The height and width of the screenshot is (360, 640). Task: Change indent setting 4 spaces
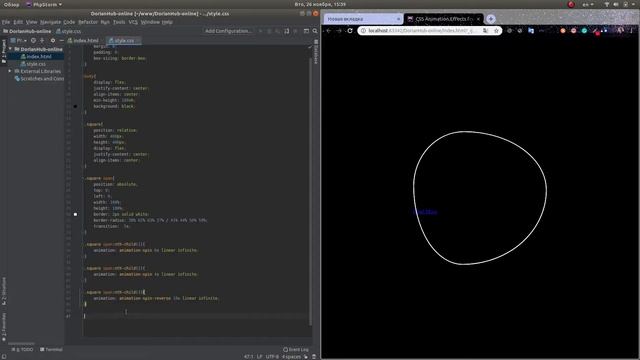point(291,356)
